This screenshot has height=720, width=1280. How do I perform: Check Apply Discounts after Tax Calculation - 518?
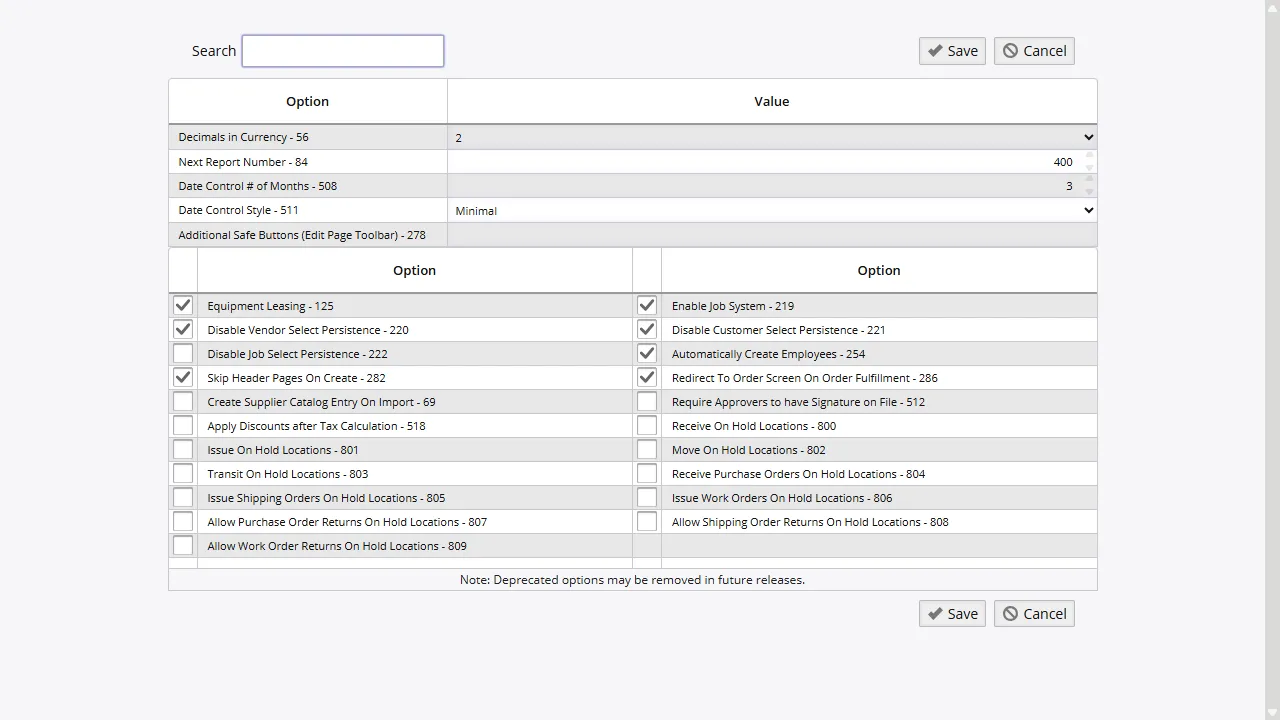pos(182,425)
